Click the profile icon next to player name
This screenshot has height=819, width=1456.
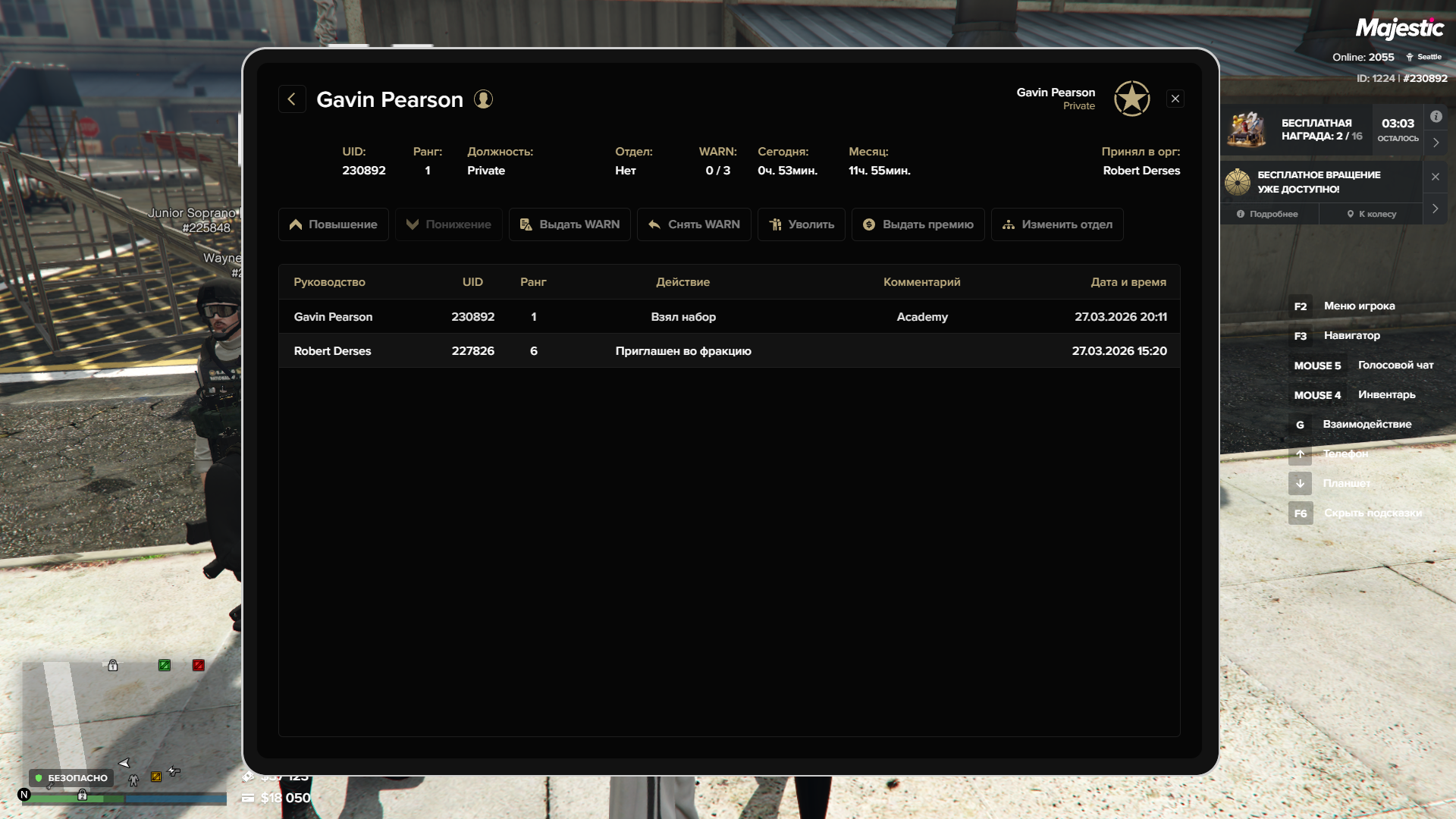[x=483, y=99]
